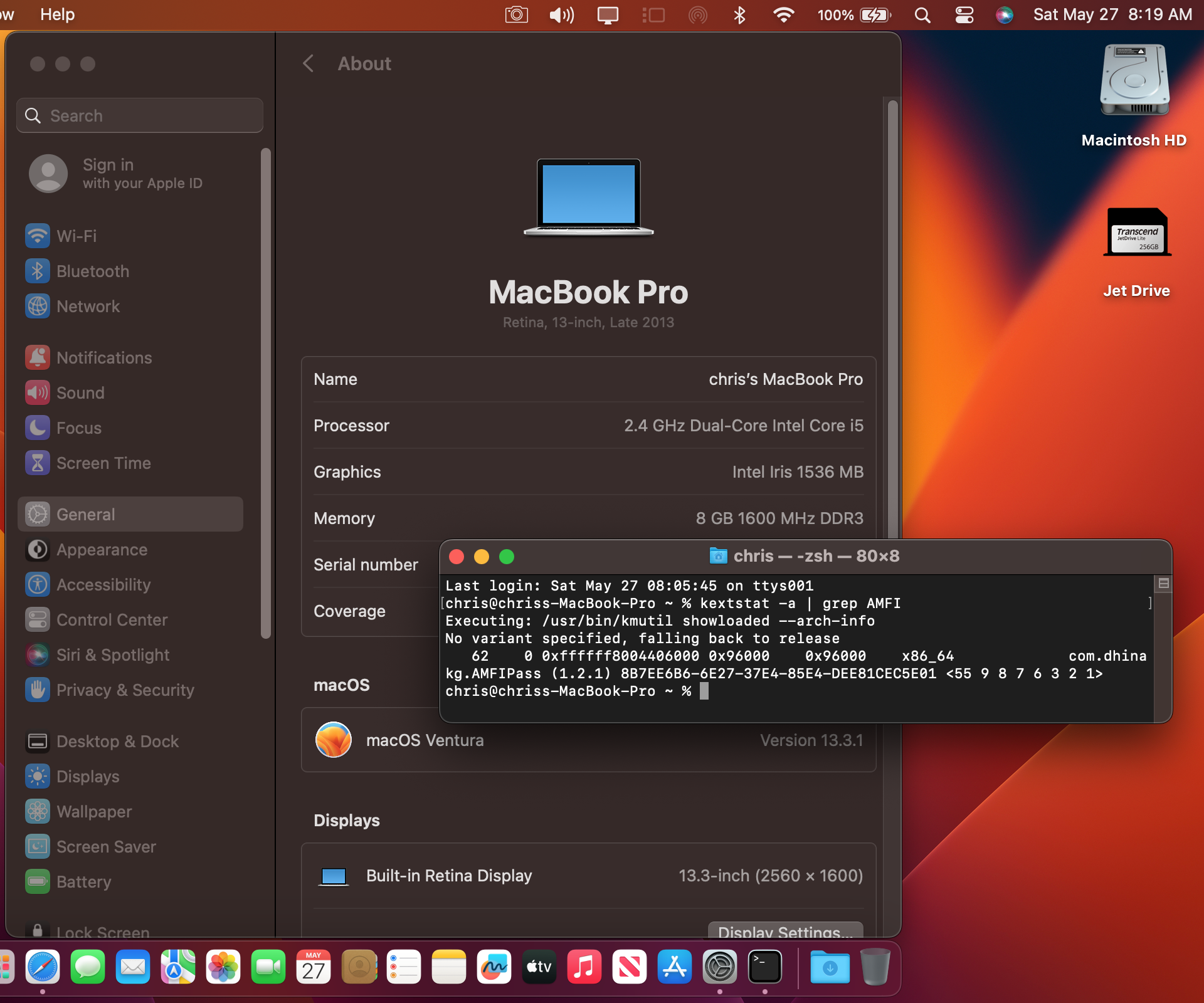Open Battery settings in sidebar
1204x1003 pixels.
click(x=130, y=882)
